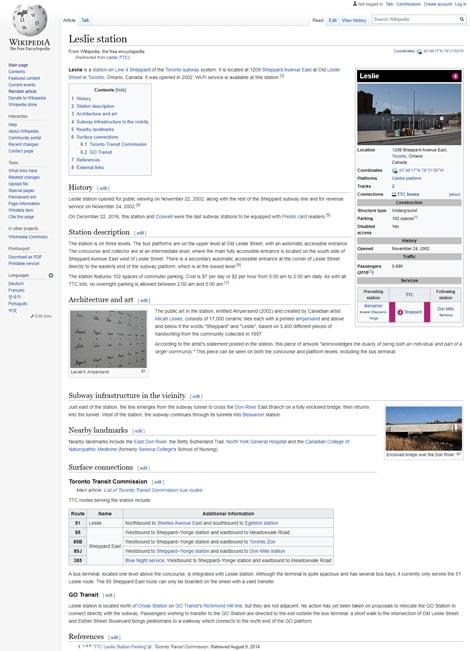Jump to External links in Contents
This screenshot has width=470, height=651.
click(x=90, y=167)
